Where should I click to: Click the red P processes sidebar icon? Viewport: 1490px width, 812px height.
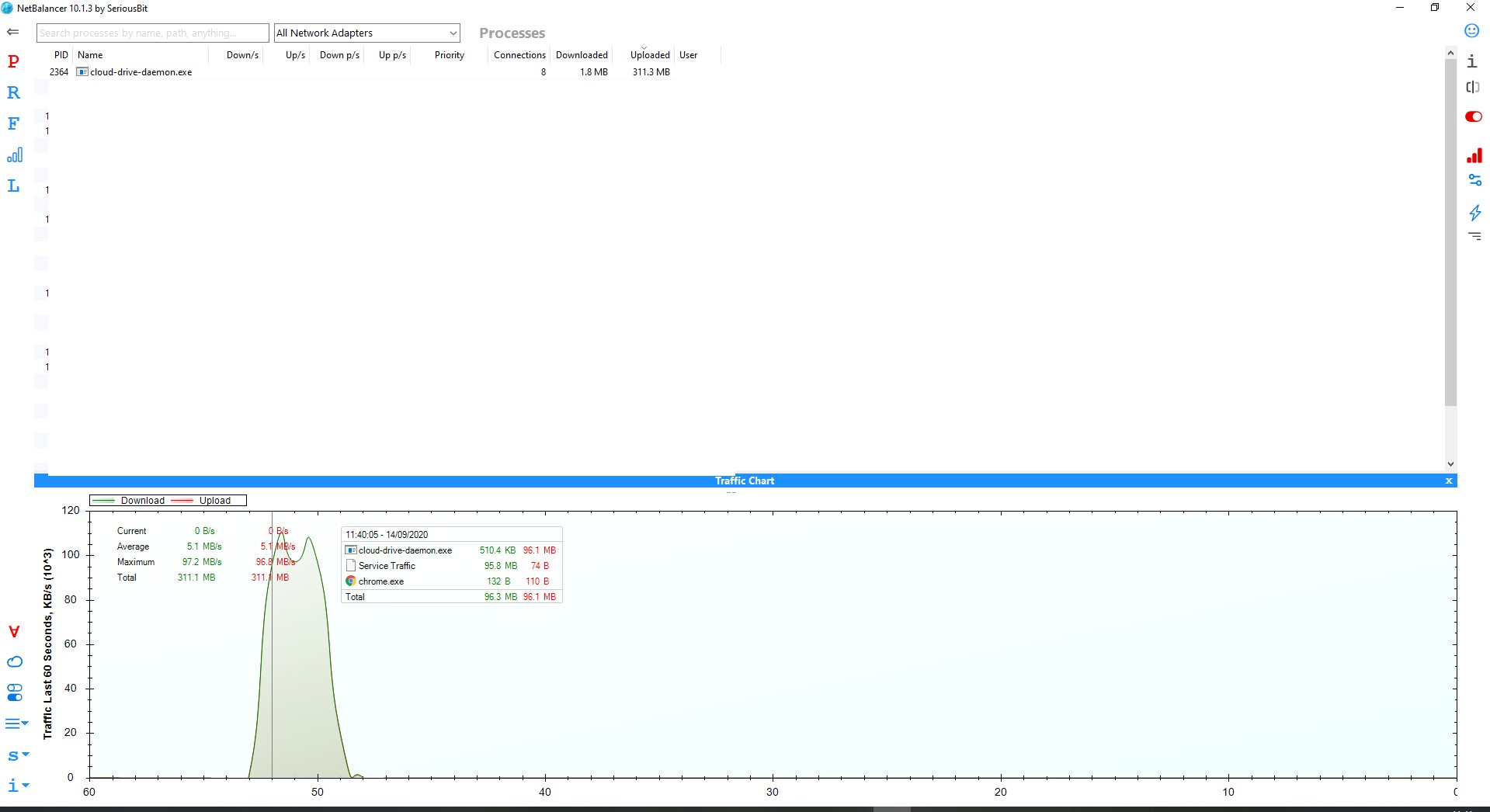pyautogui.click(x=13, y=61)
